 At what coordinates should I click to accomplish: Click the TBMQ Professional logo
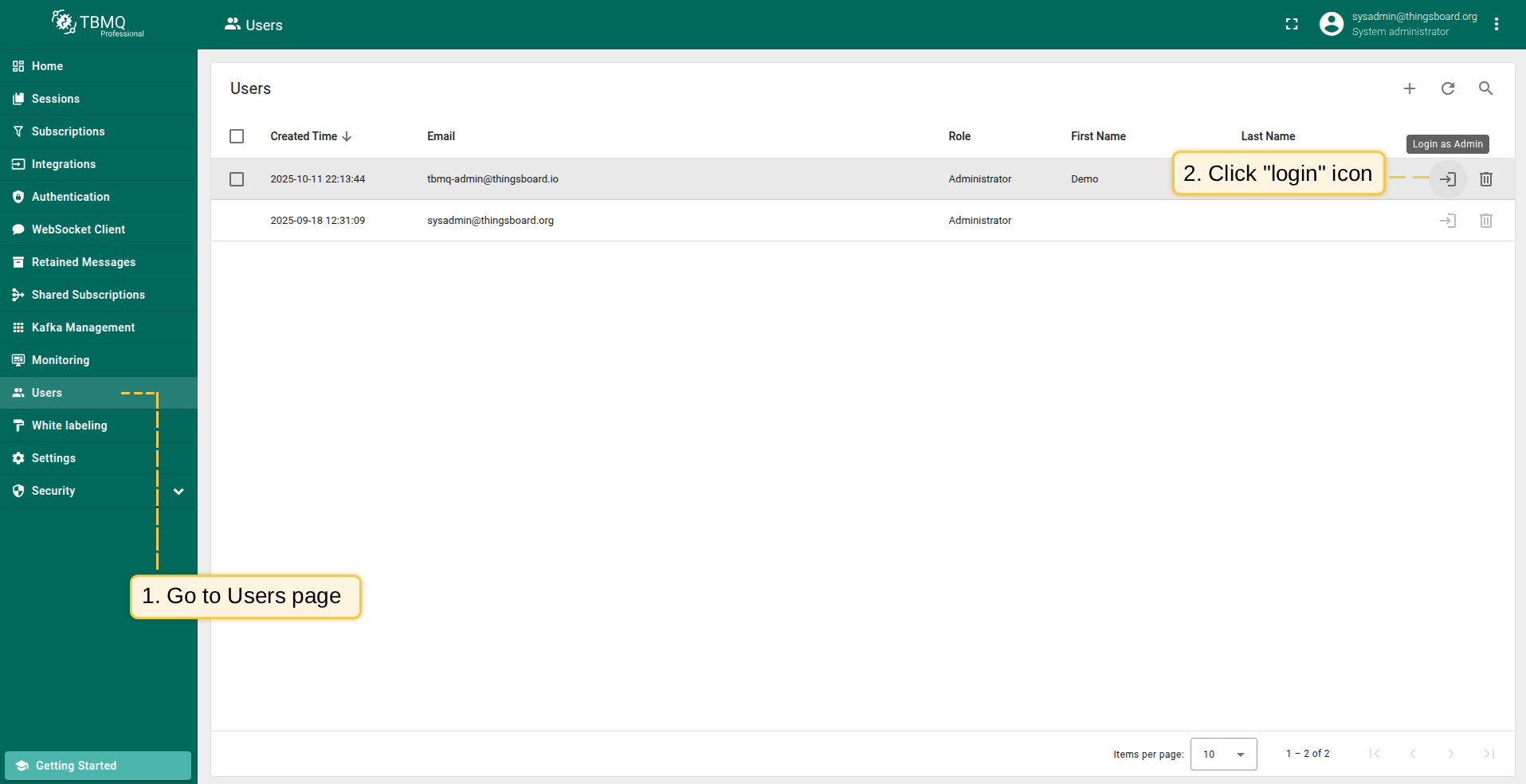(x=98, y=24)
